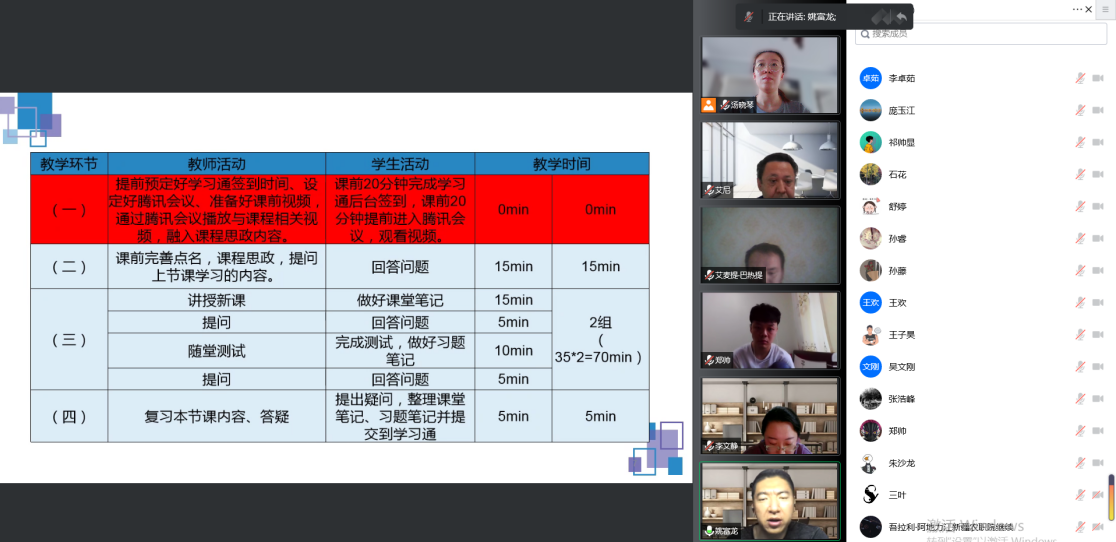Click the disabled camera icon for 三叶

click(1097, 494)
